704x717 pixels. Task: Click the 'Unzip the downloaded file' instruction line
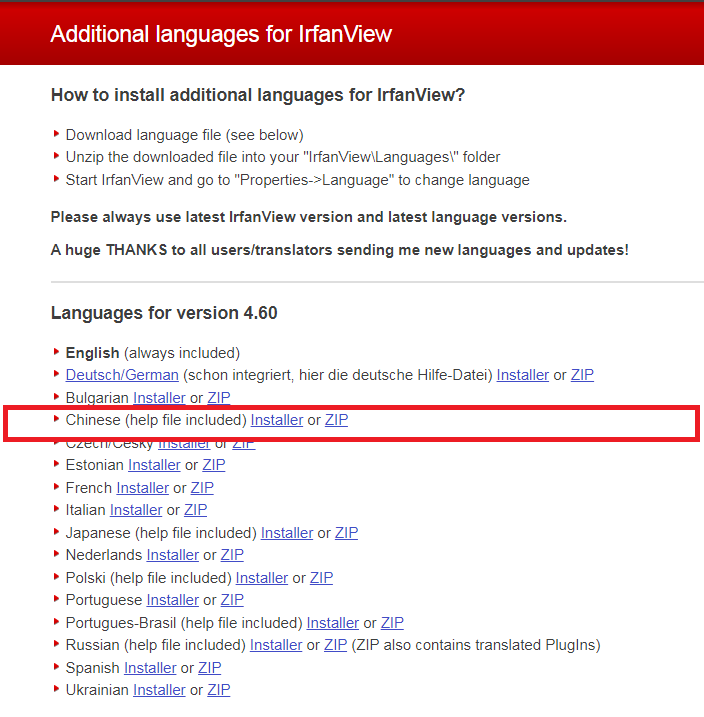click(283, 157)
